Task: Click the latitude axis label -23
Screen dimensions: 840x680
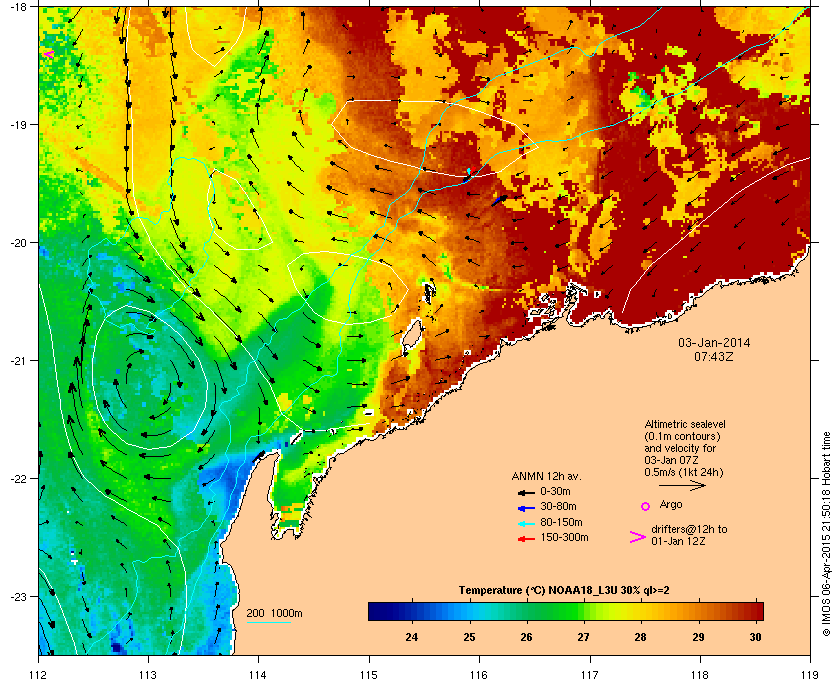Action: point(19,596)
